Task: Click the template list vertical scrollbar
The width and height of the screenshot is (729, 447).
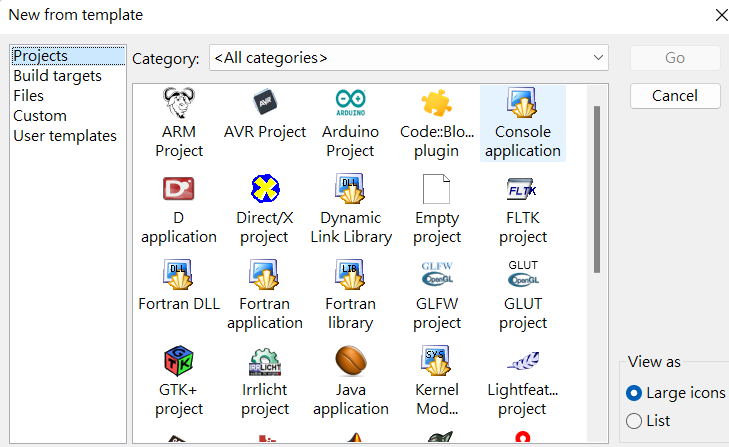Action: 597,190
